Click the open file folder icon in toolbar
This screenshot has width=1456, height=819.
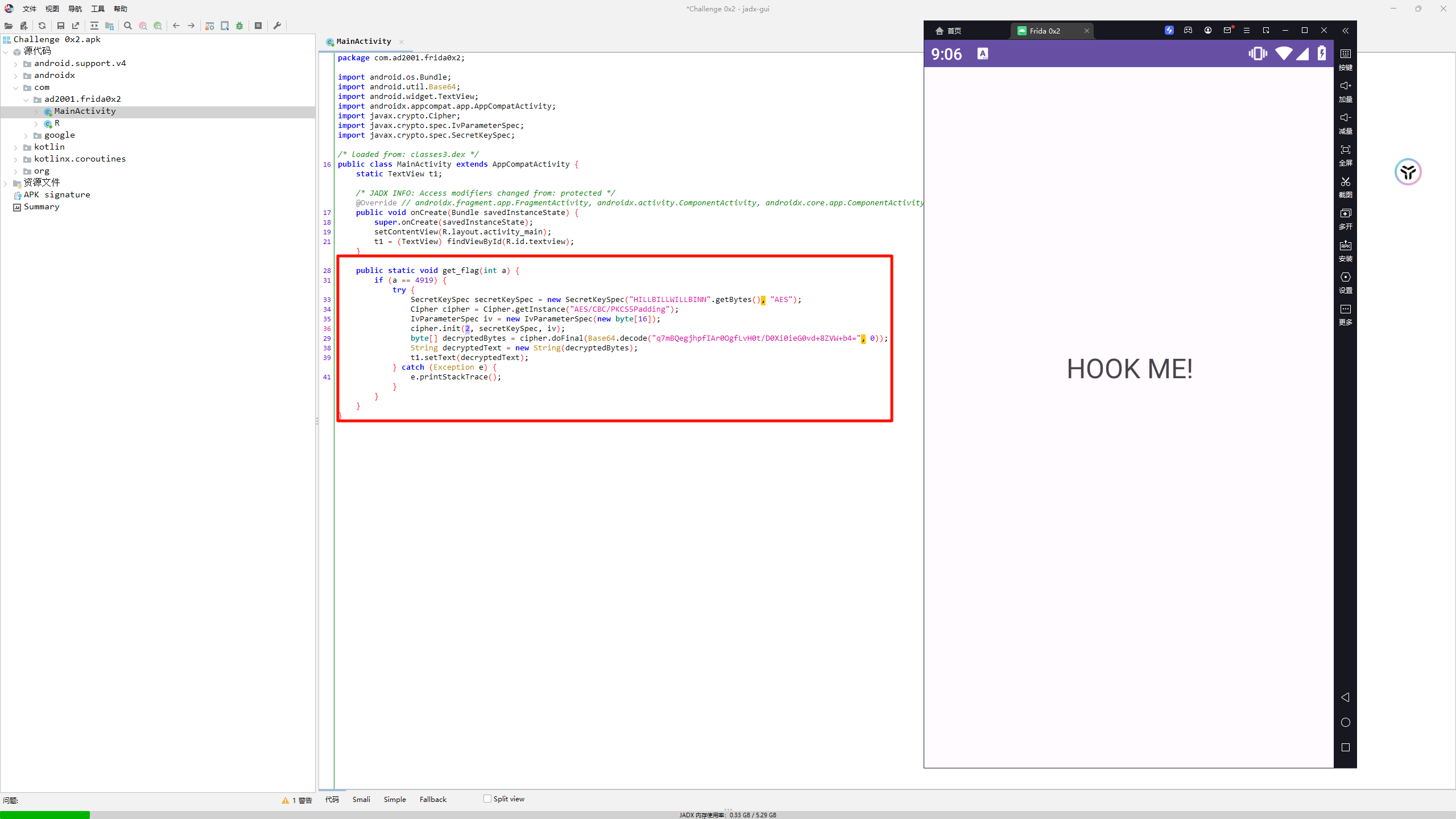click(x=9, y=26)
